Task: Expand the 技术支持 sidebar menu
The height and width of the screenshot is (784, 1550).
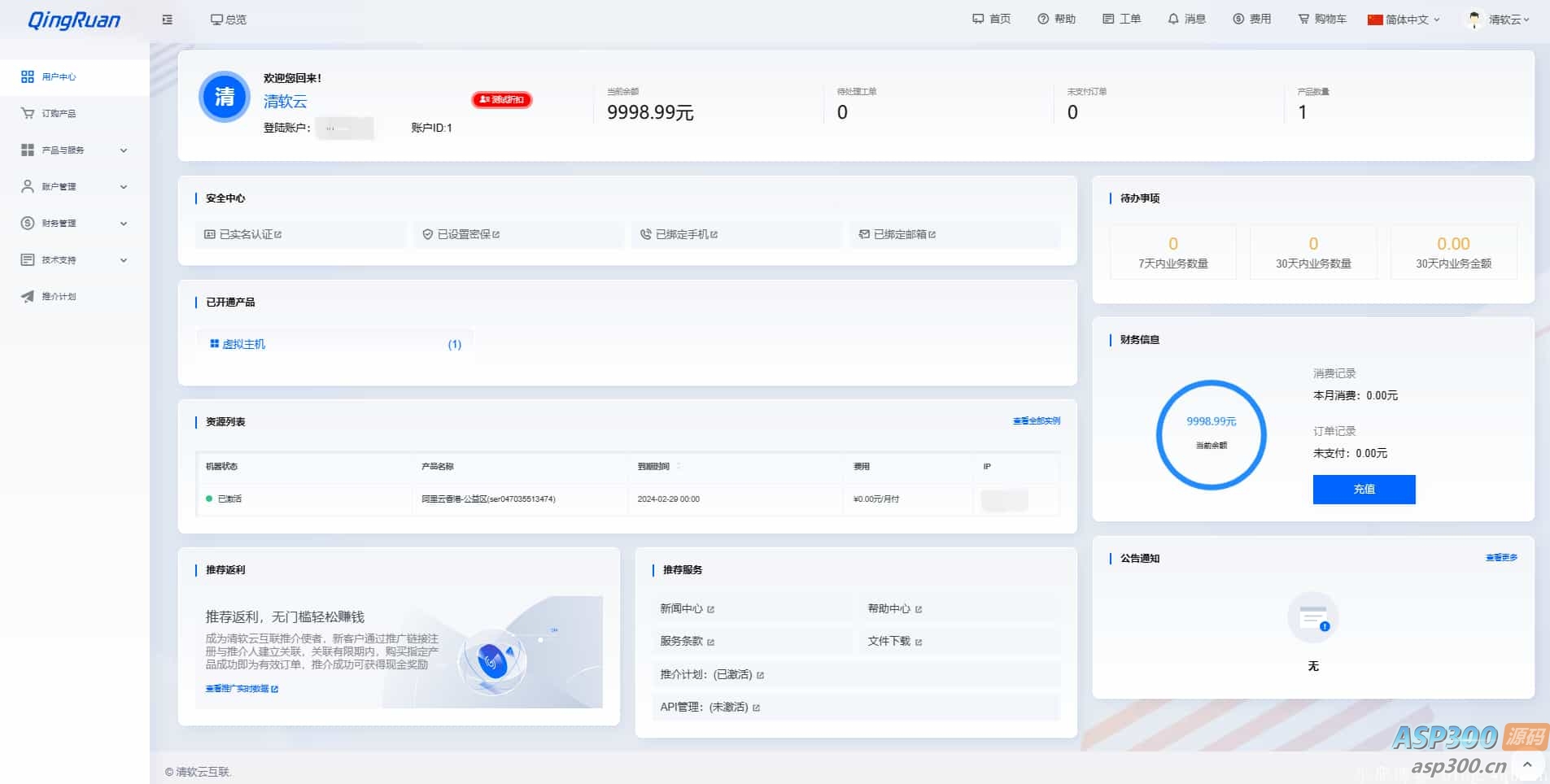Action: 75,259
